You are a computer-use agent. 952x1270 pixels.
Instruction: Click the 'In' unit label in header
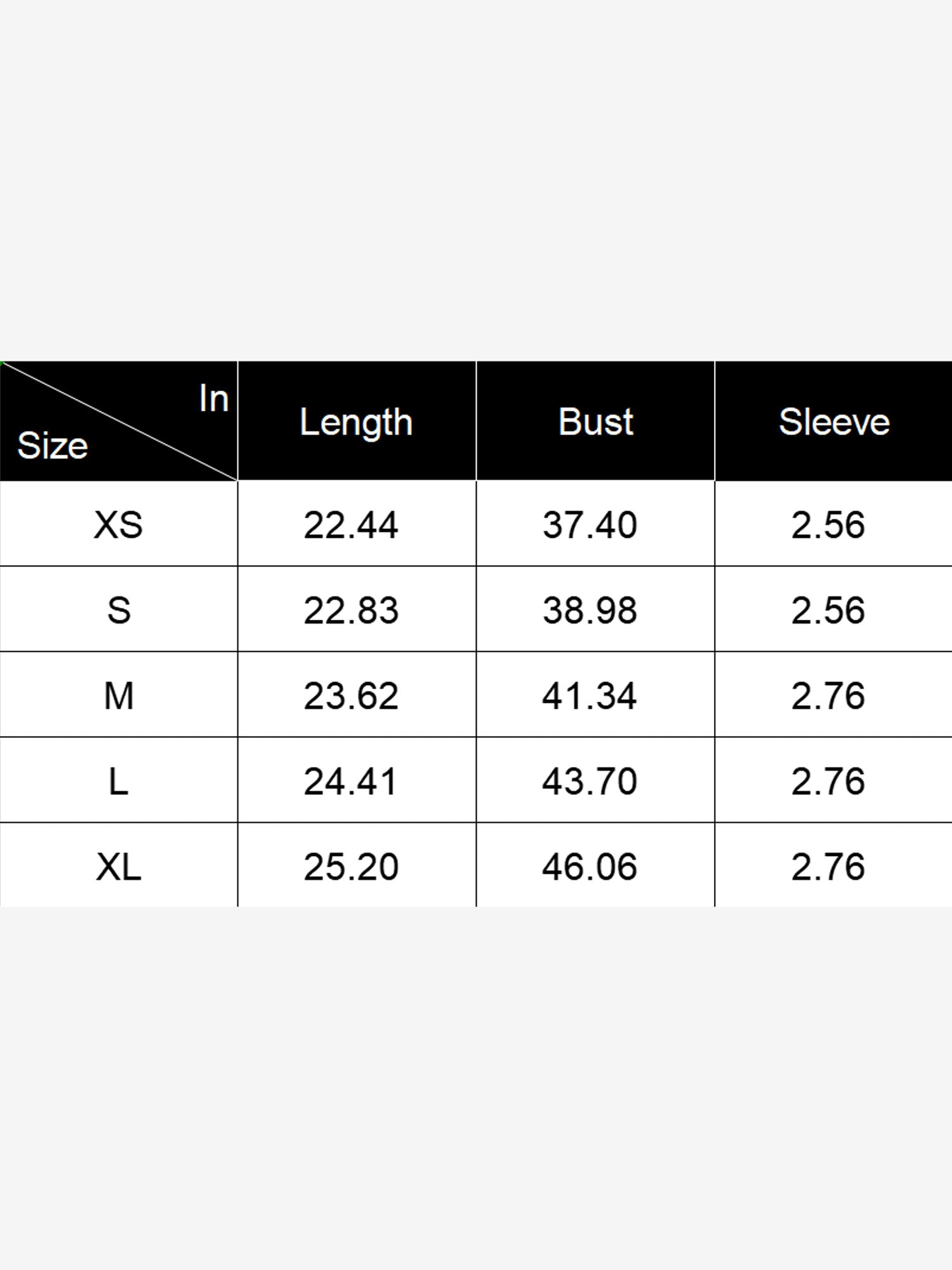tap(213, 398)
